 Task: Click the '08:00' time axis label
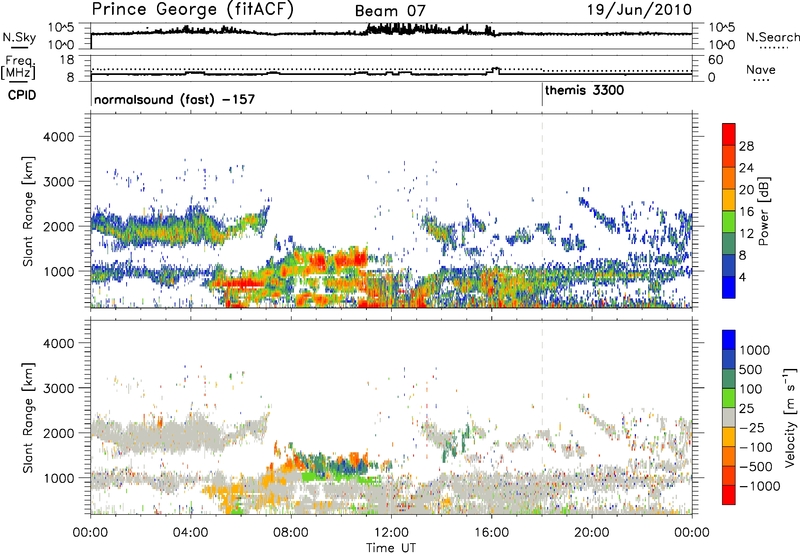(290, 533)
